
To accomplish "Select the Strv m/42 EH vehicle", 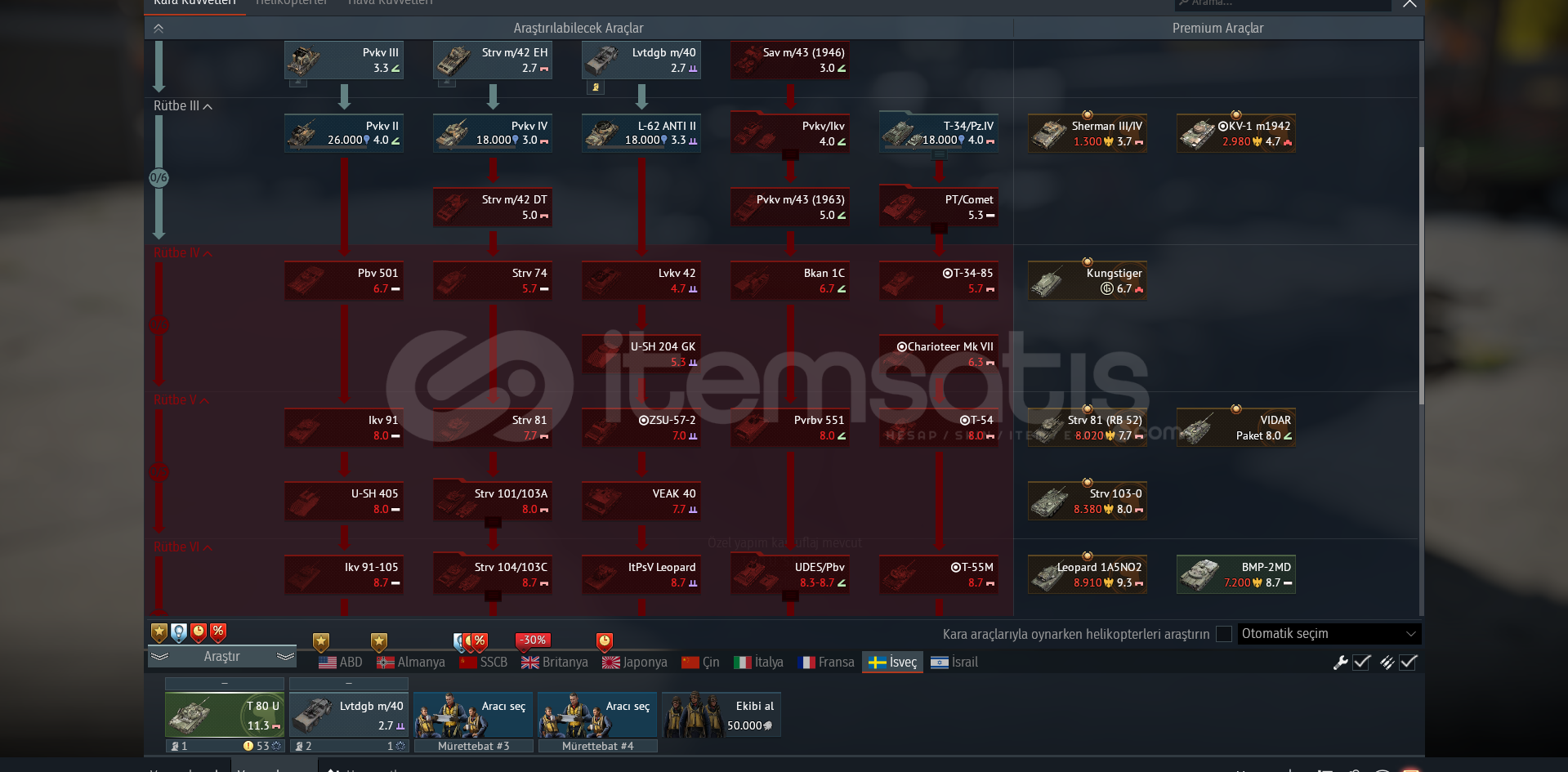I will tap(493, 60).
